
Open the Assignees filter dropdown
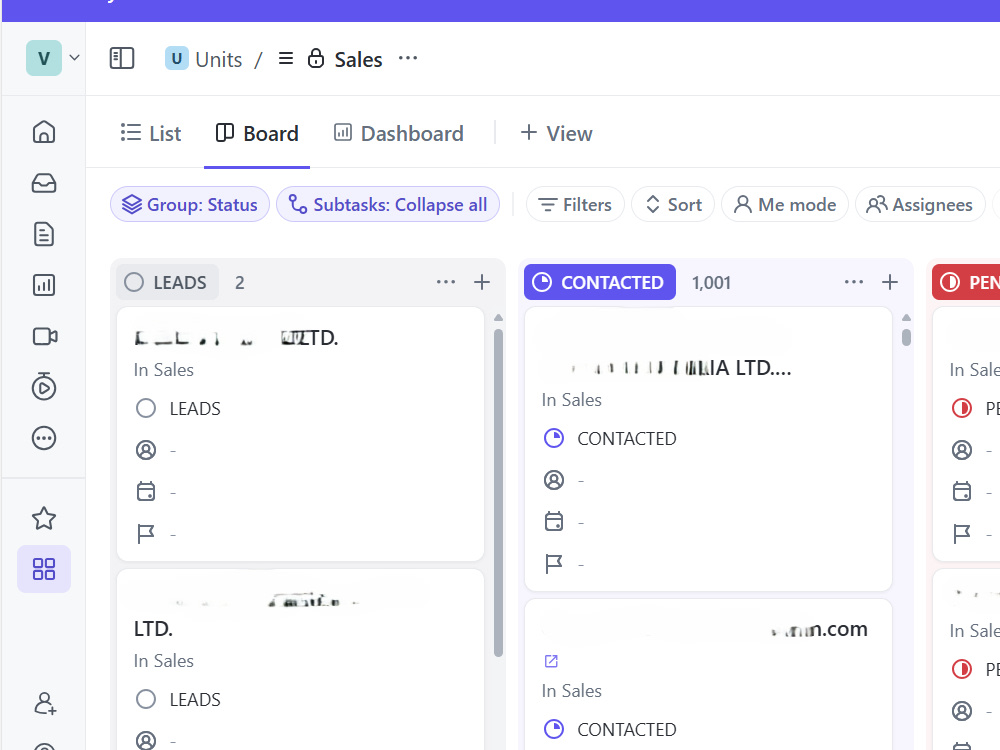pos(920,204)
